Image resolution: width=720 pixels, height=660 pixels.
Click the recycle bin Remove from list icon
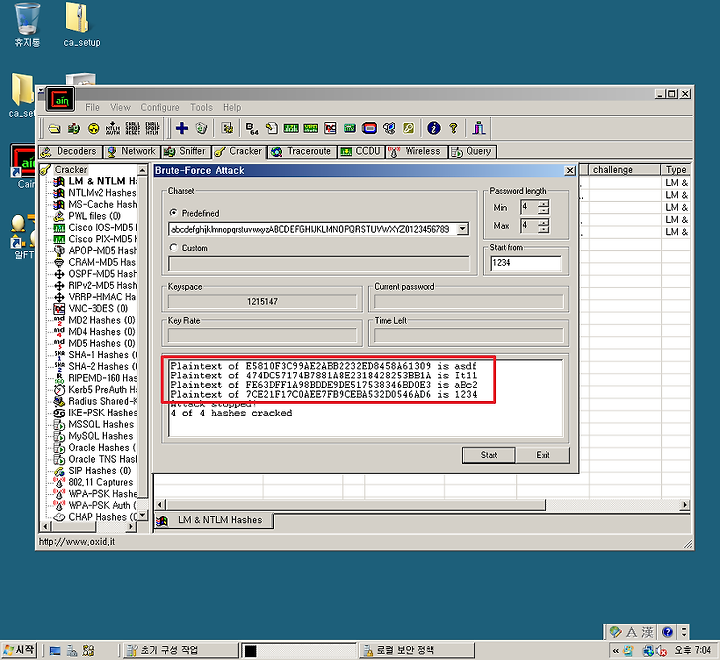pos(202,128)
